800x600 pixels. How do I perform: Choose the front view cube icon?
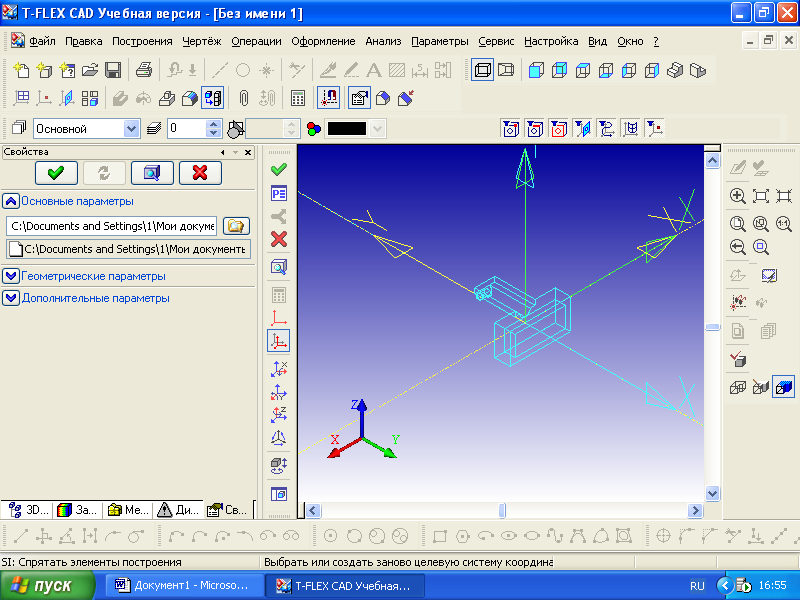tap(536, 70)
